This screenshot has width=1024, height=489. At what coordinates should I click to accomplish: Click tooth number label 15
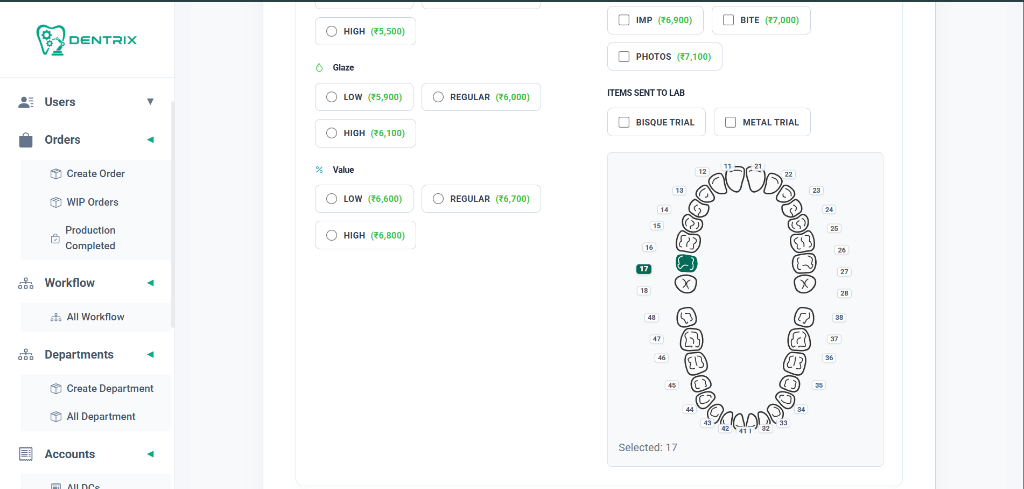(x=657, y=226)
